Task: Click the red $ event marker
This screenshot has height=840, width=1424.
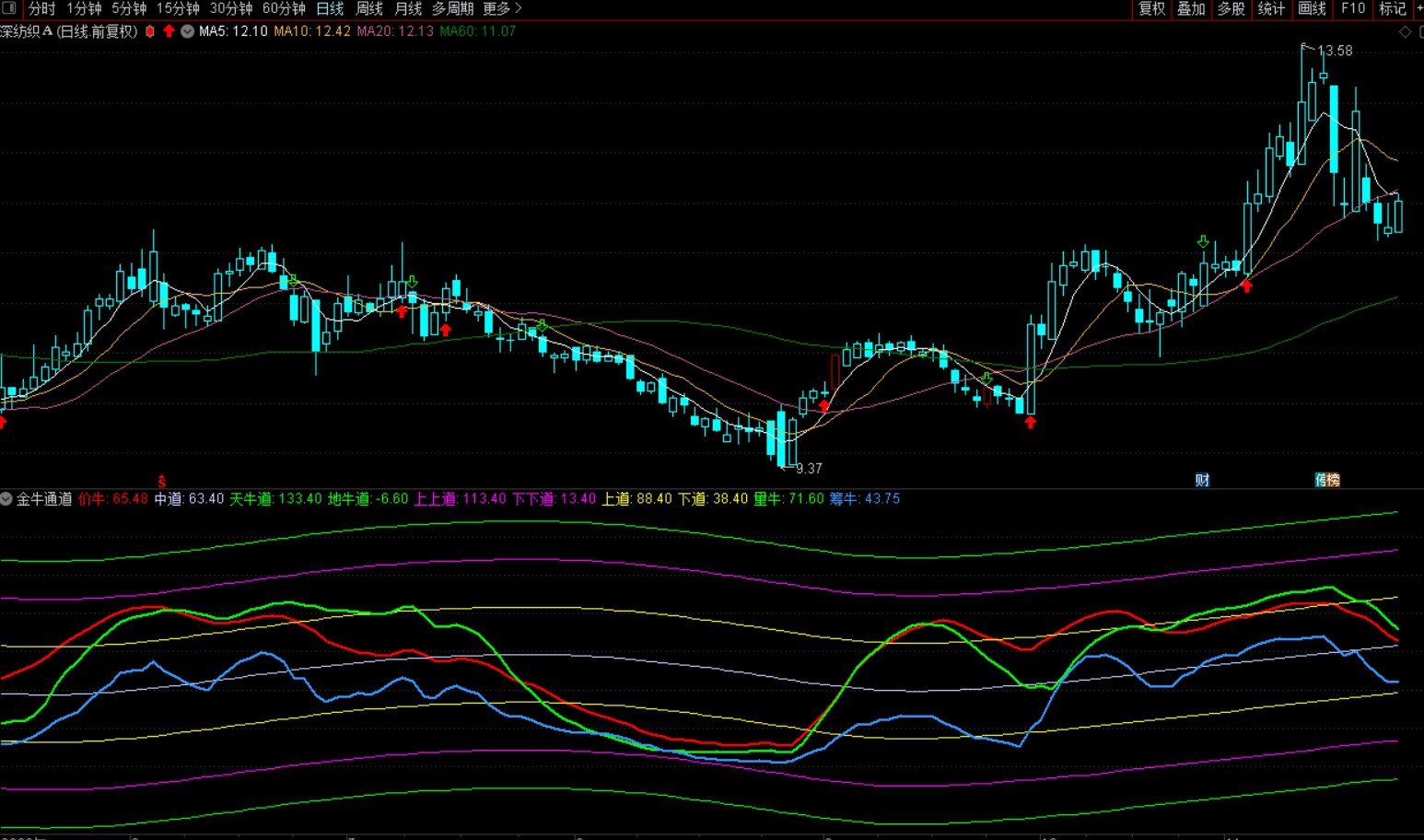Action: (x=162, y=481)
